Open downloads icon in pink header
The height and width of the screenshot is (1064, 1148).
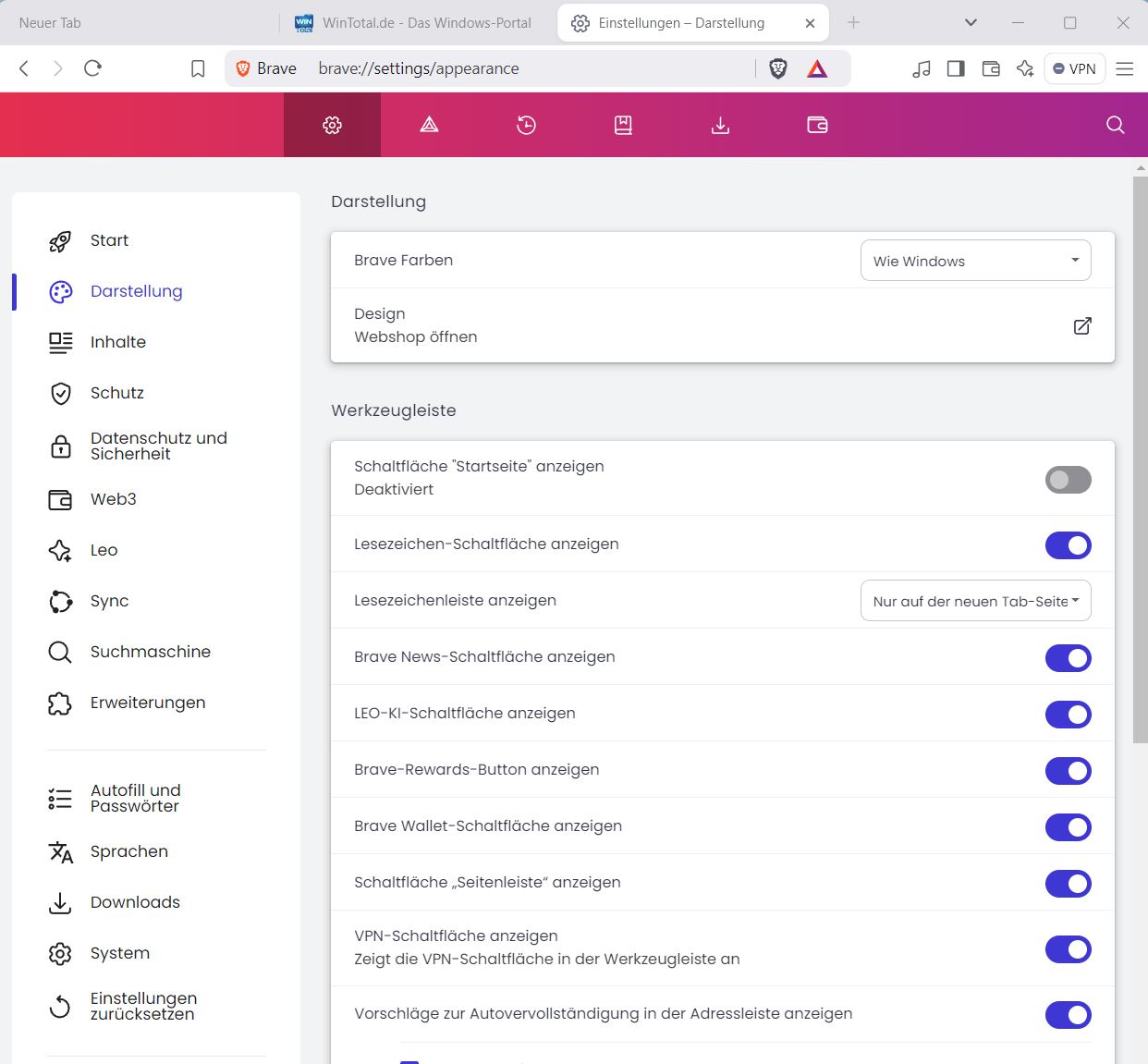point(720,125)
